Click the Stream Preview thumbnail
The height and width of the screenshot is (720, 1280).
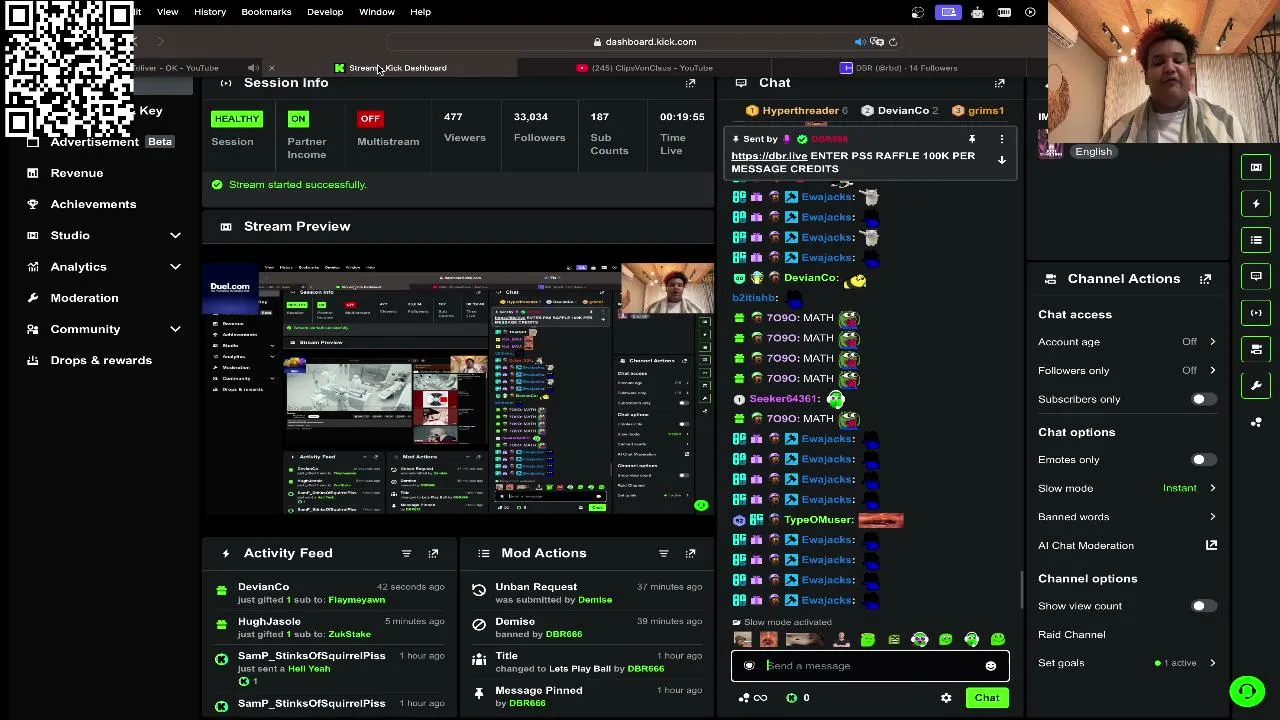459,388
